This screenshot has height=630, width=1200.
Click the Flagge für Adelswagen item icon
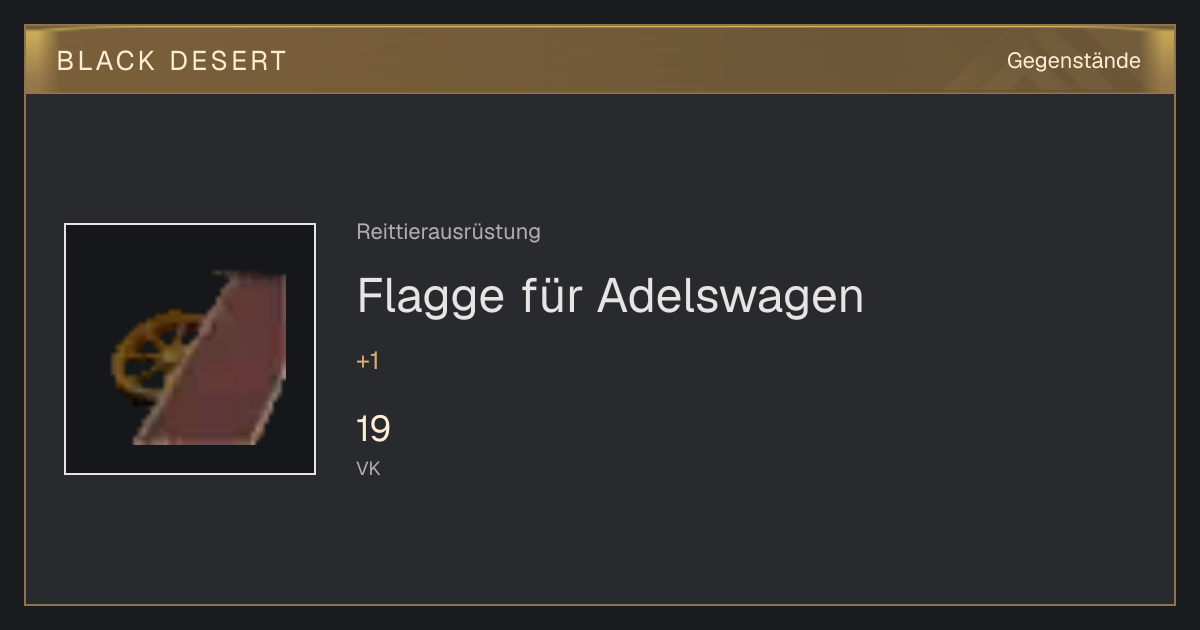(190, 349)
